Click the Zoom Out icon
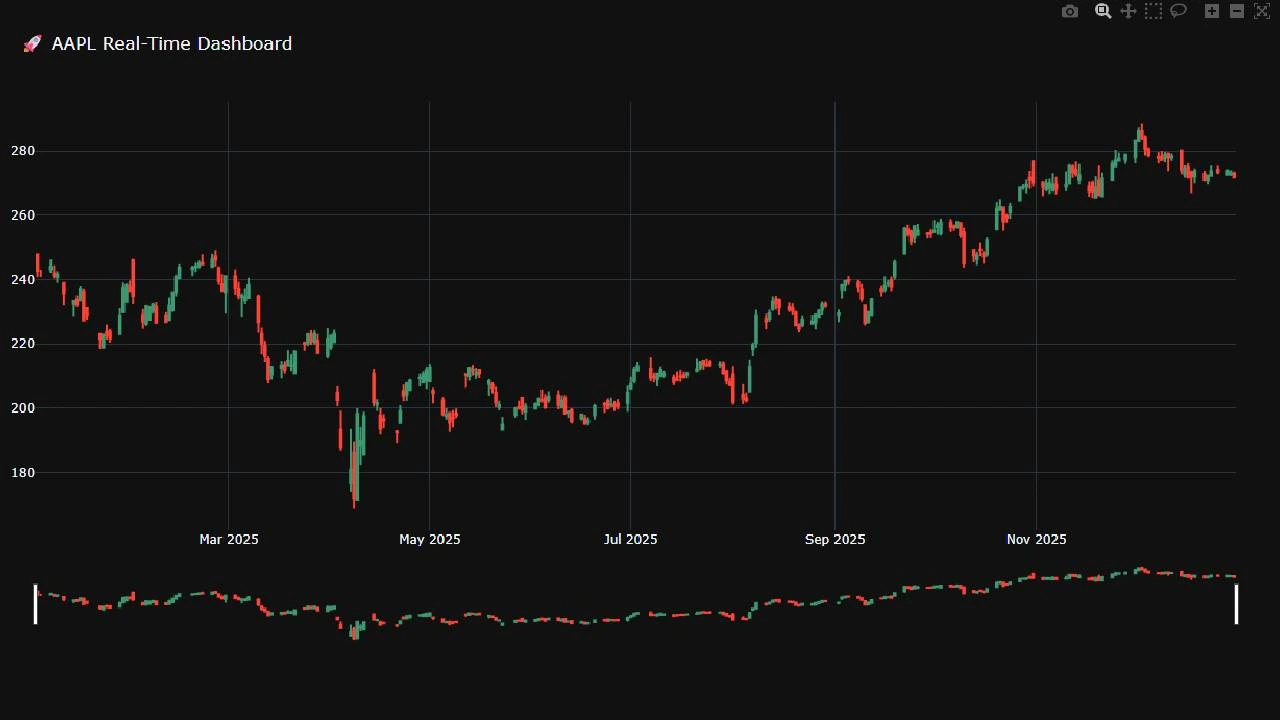 (1235, 11)
